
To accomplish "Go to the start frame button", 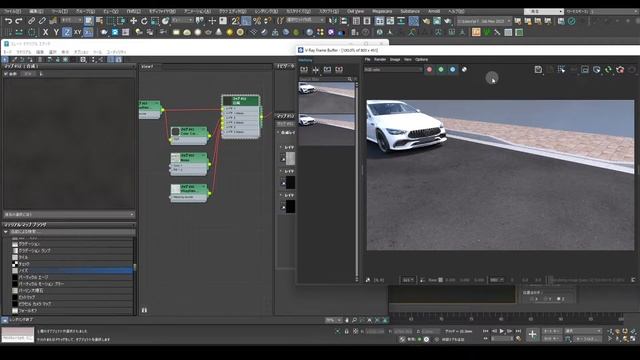I will pyautogui.click(x=486, y=331).
